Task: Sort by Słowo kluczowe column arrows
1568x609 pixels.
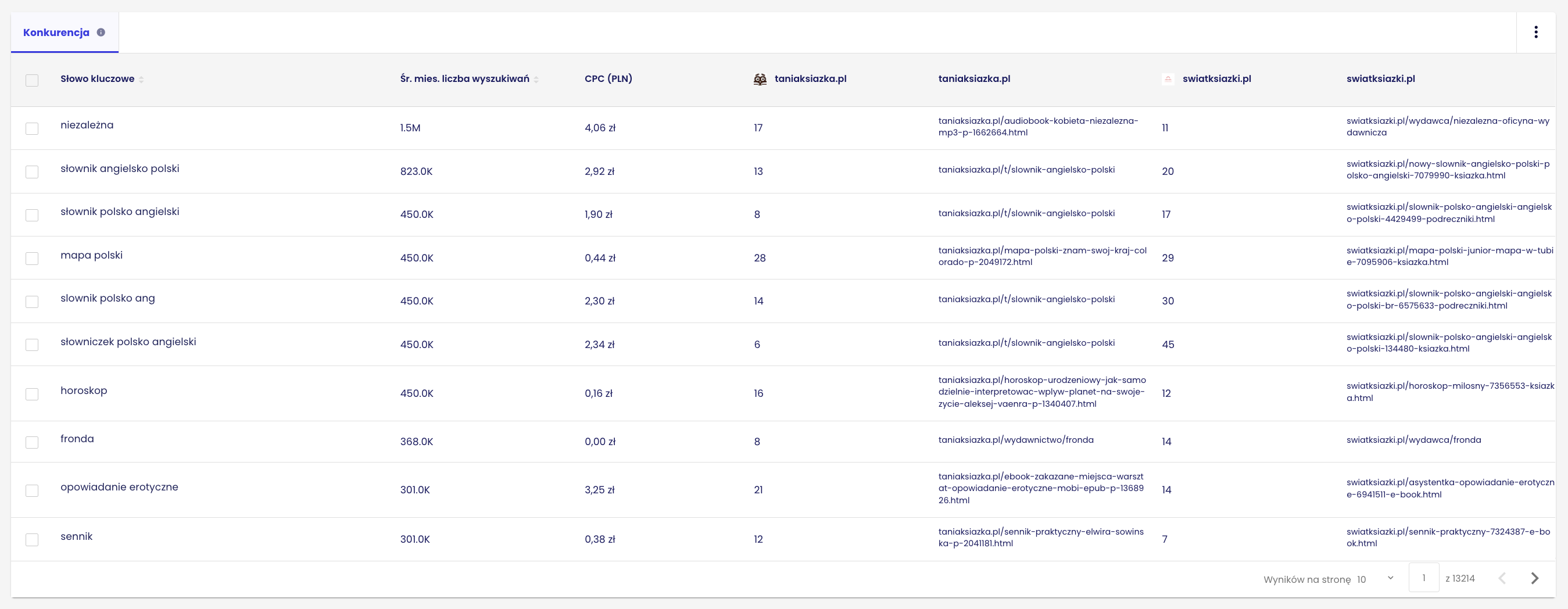Action: coord(141,80)
